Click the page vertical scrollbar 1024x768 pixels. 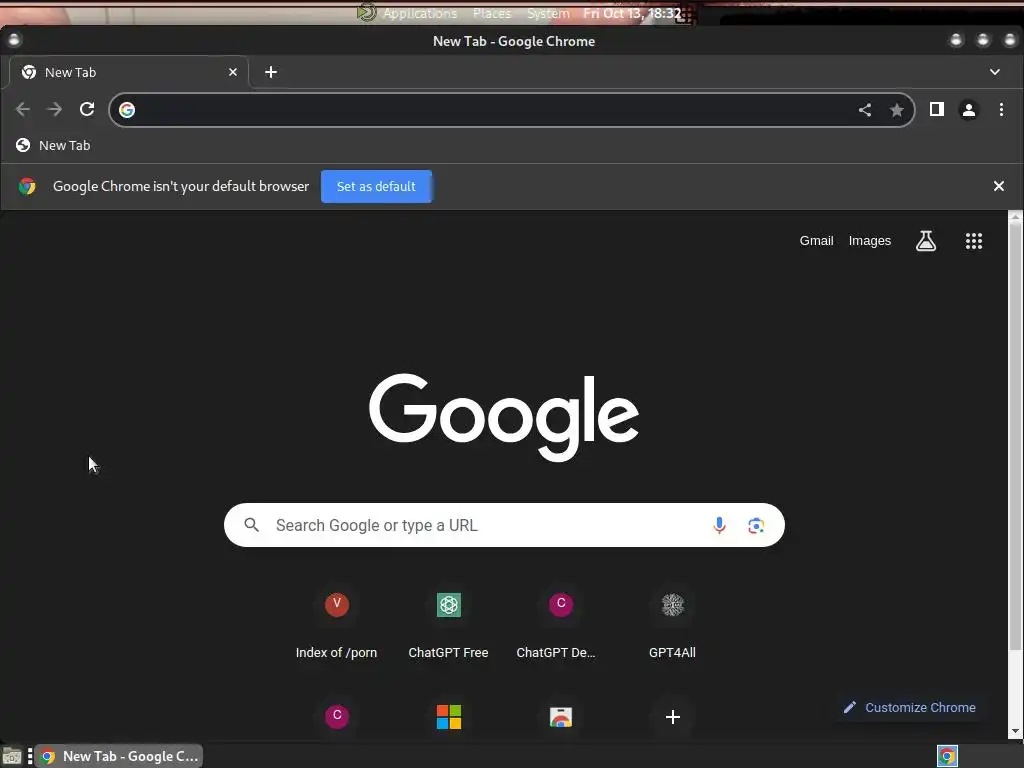click(1015, 438)
